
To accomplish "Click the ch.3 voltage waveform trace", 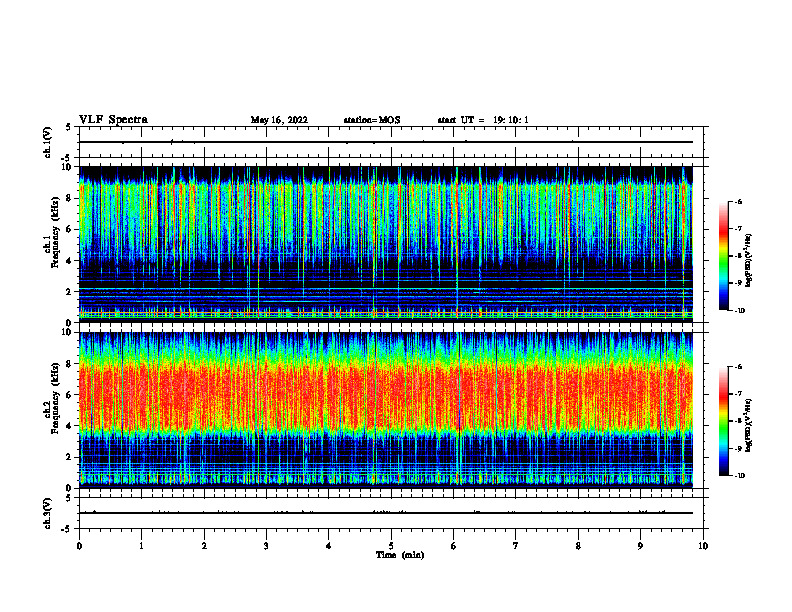I will 385,513.
